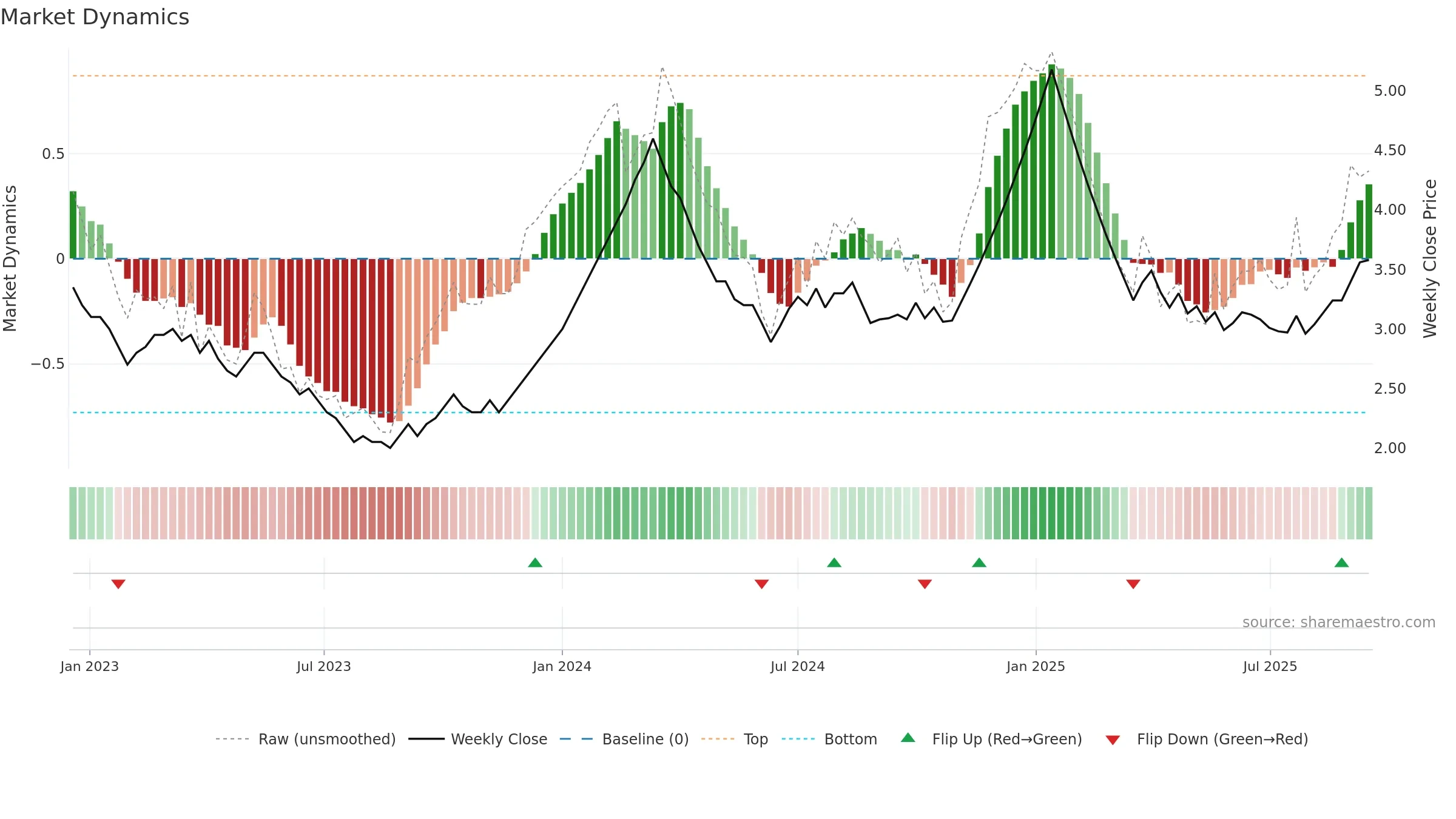Click the Jul 2023 x-axis label

click(x=324, y=666)
